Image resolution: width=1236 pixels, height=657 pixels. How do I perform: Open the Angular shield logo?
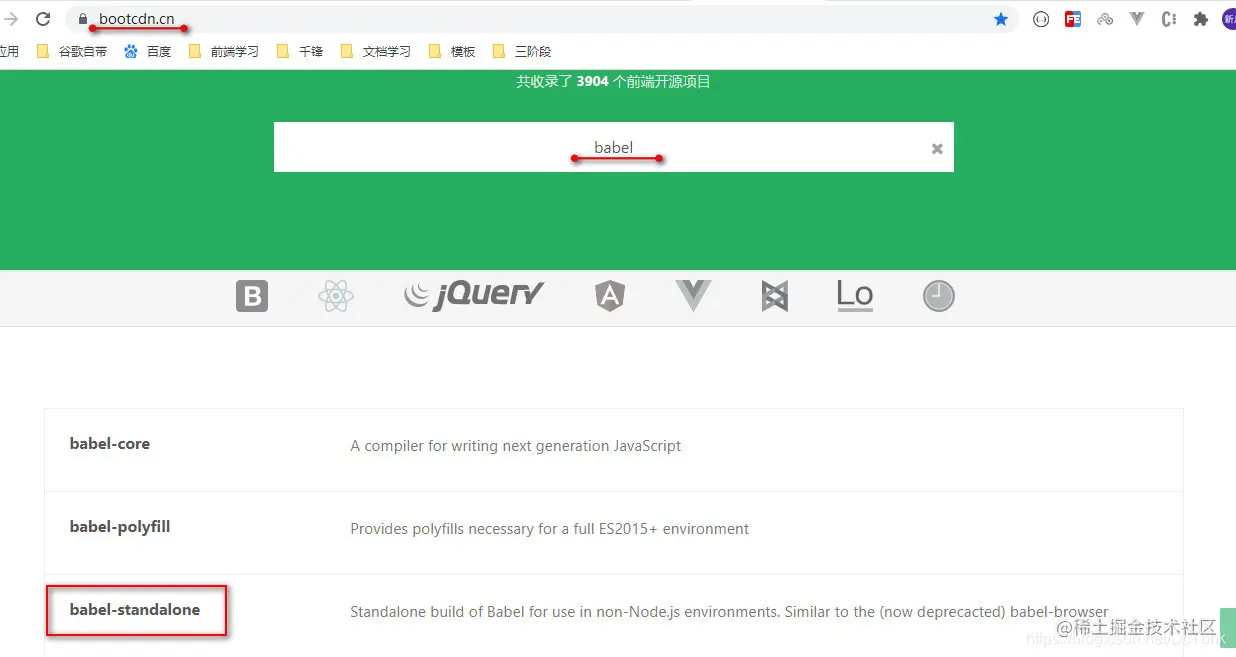click(610, 296)
